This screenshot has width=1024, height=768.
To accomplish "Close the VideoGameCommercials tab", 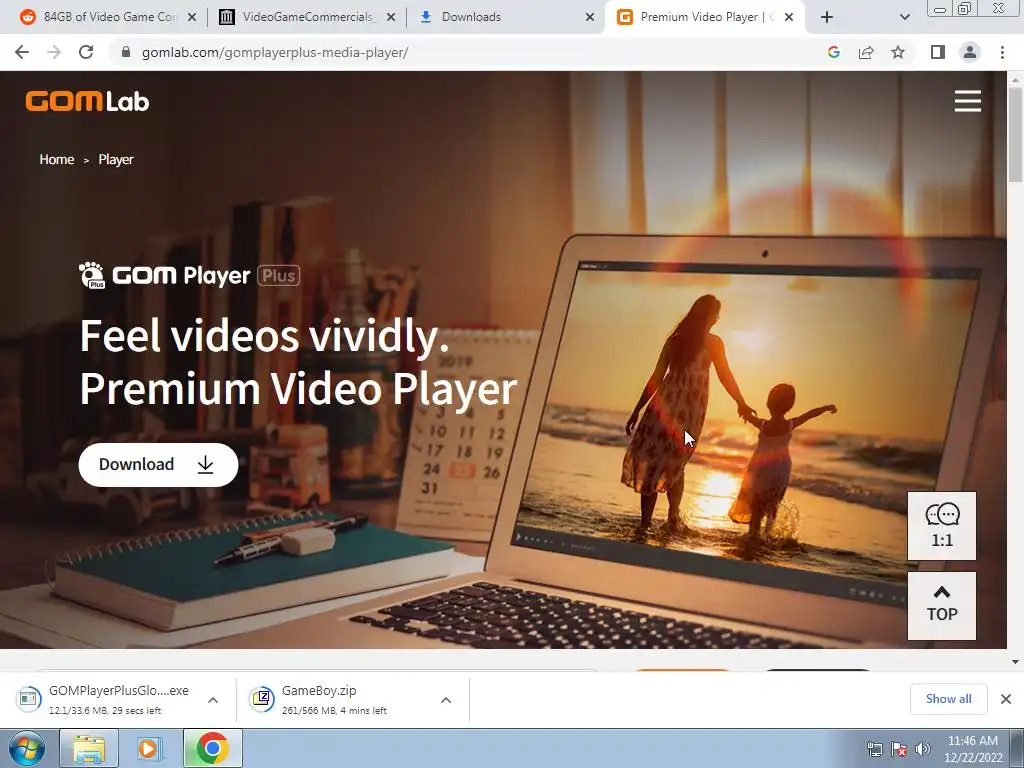I will click(391, 17).
